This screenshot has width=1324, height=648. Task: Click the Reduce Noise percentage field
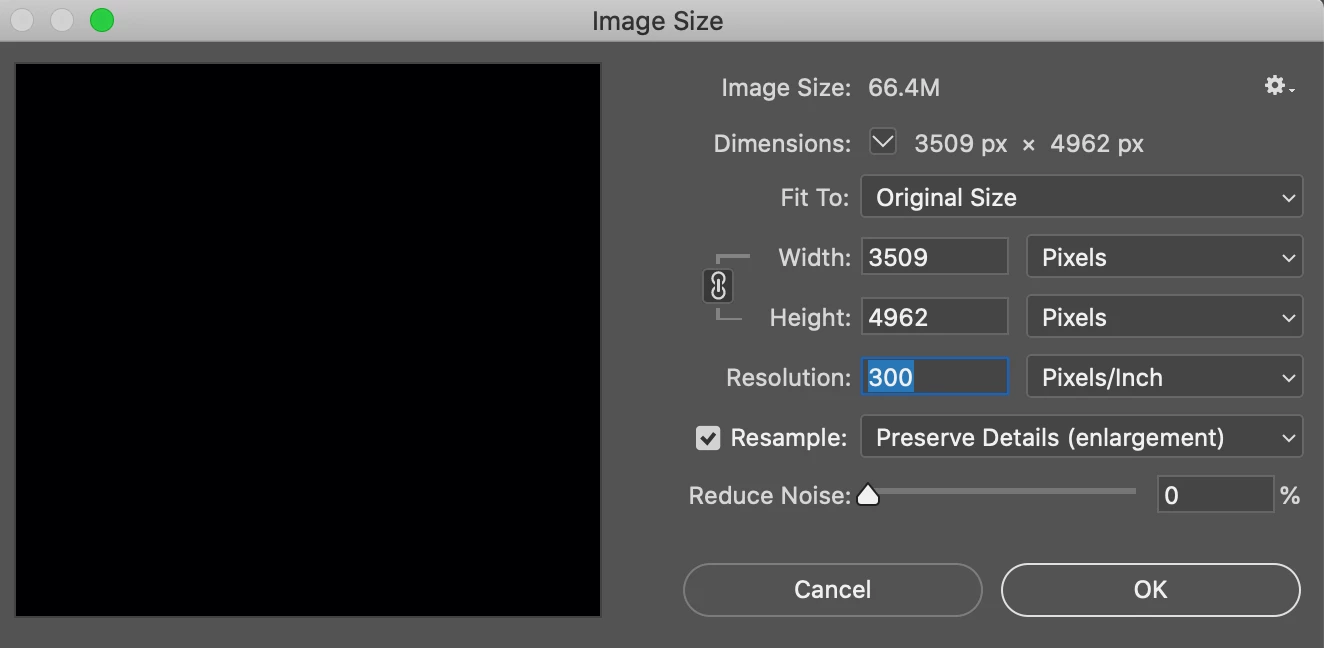click(1215, 495)
